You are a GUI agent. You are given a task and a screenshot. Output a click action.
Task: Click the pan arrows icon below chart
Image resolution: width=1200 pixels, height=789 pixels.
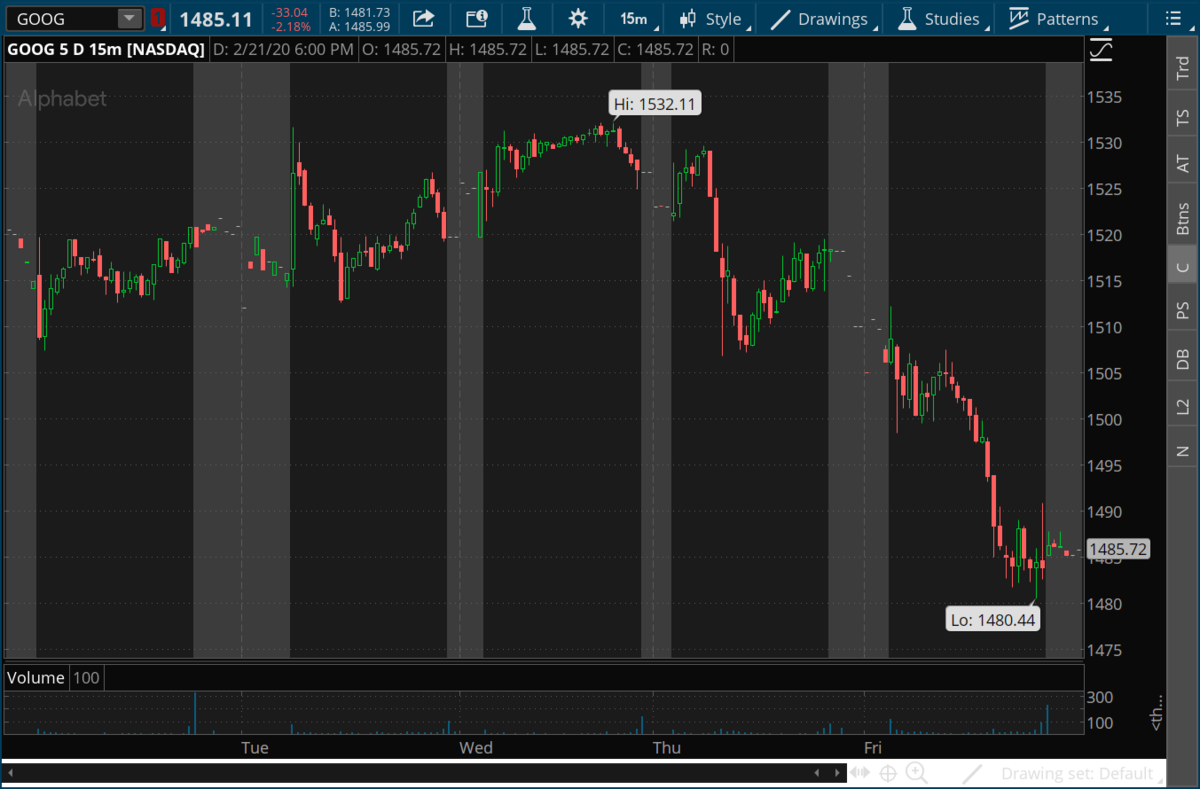click(860, 773)
